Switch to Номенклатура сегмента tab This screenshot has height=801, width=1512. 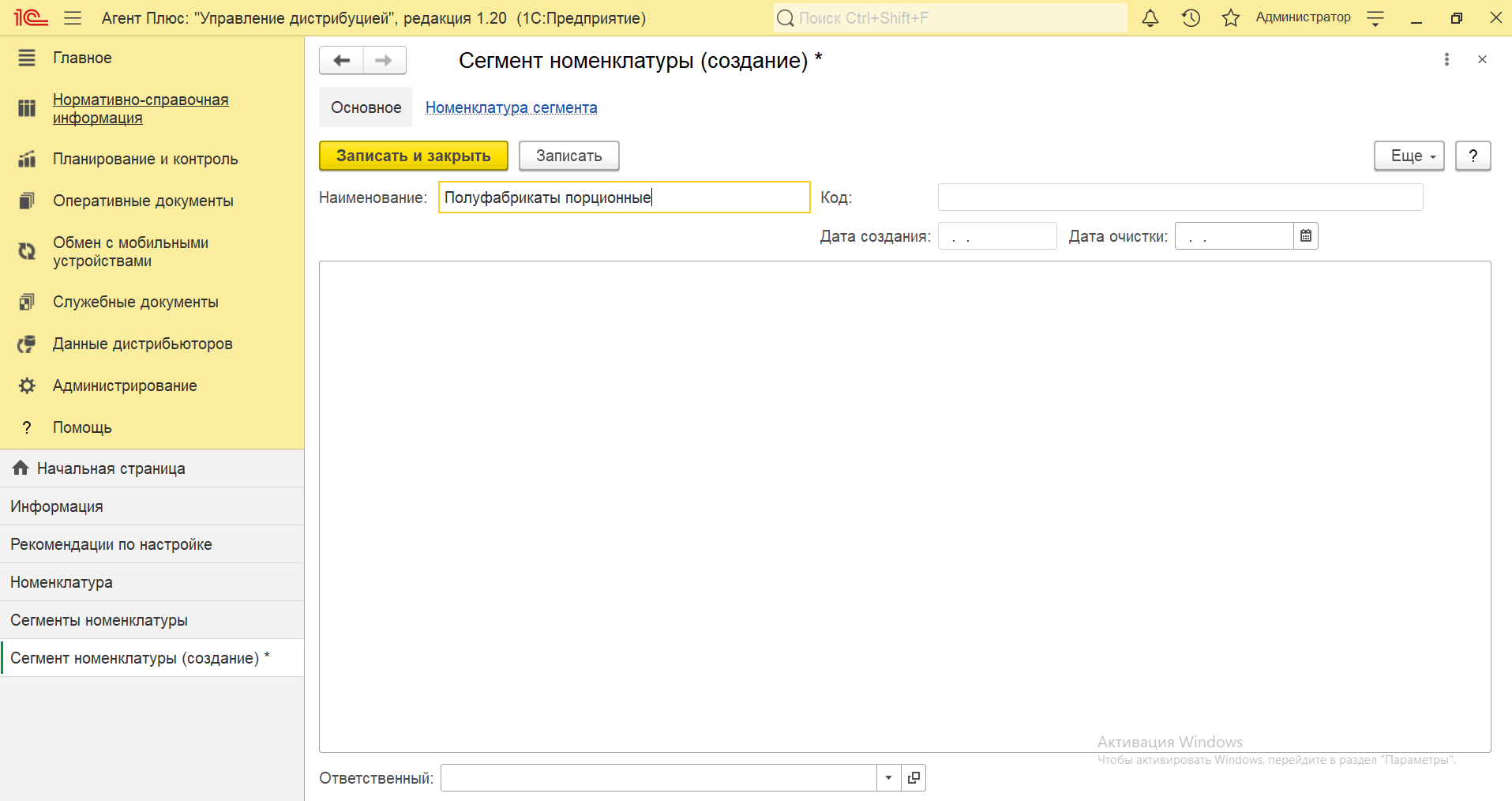(x=511, y=107)
